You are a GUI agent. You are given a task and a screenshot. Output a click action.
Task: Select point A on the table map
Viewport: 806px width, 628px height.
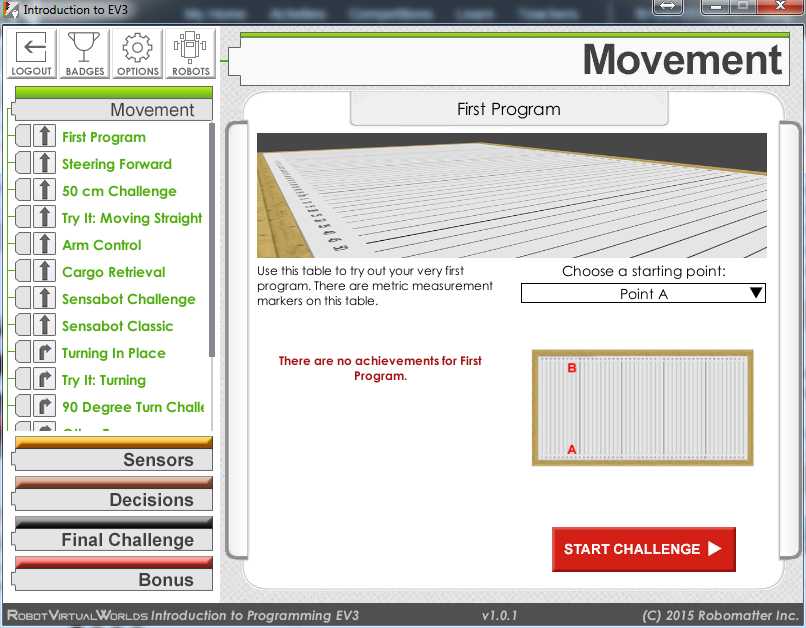pyautogui.click(x=572, y=449)
